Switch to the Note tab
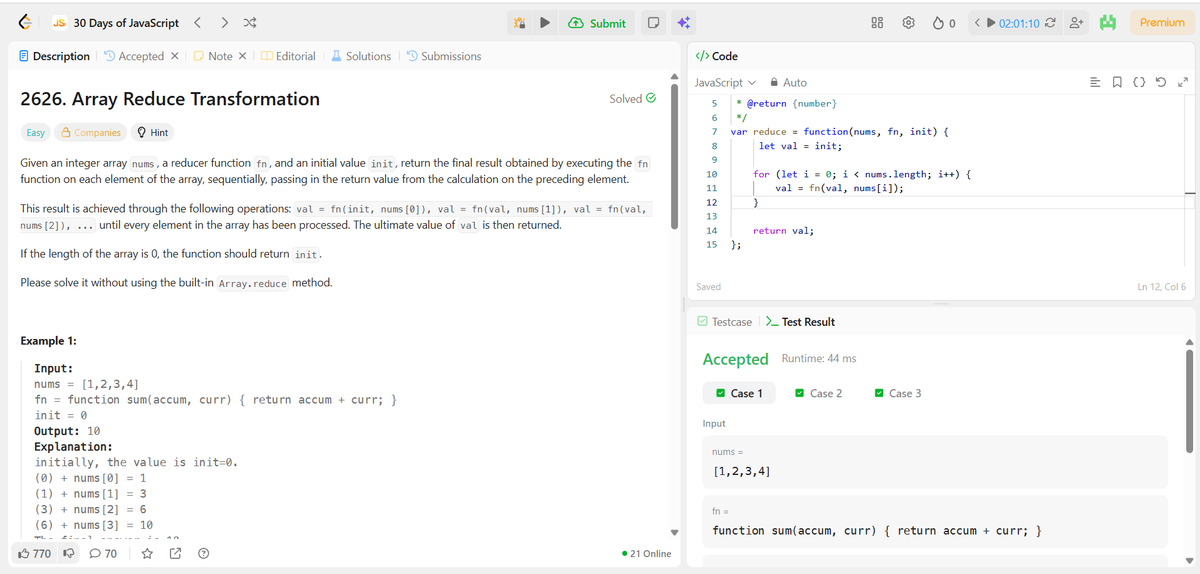 (x=212, y=56)
